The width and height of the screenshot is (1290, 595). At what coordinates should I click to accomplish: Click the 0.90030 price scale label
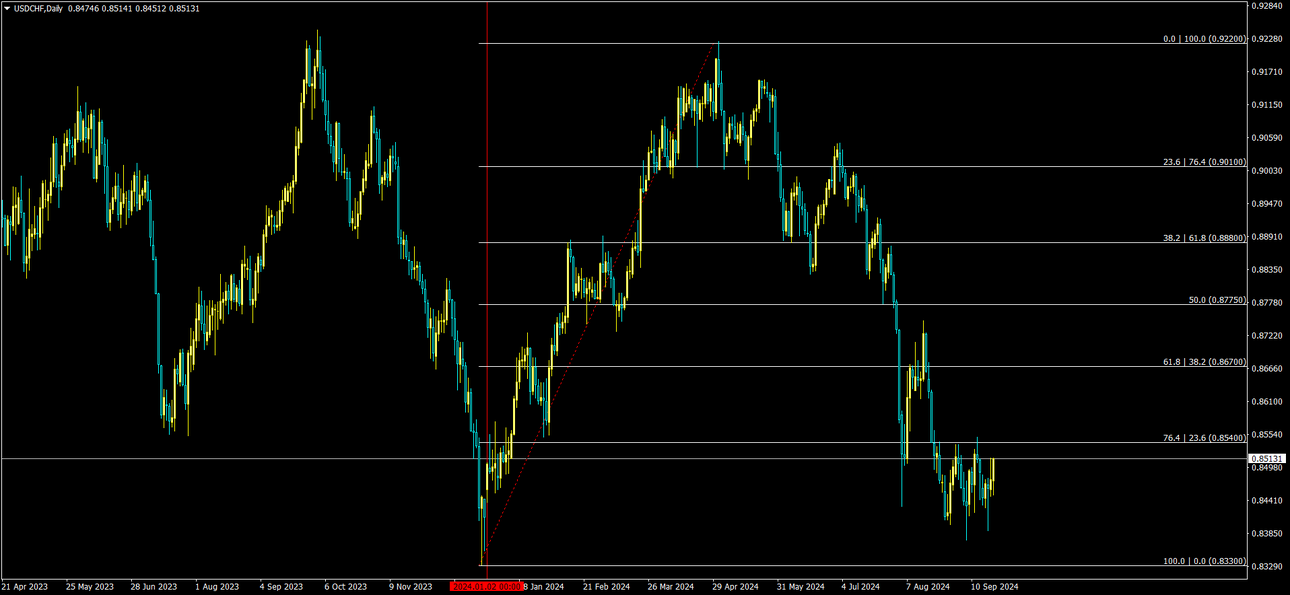coord(1266,171)
